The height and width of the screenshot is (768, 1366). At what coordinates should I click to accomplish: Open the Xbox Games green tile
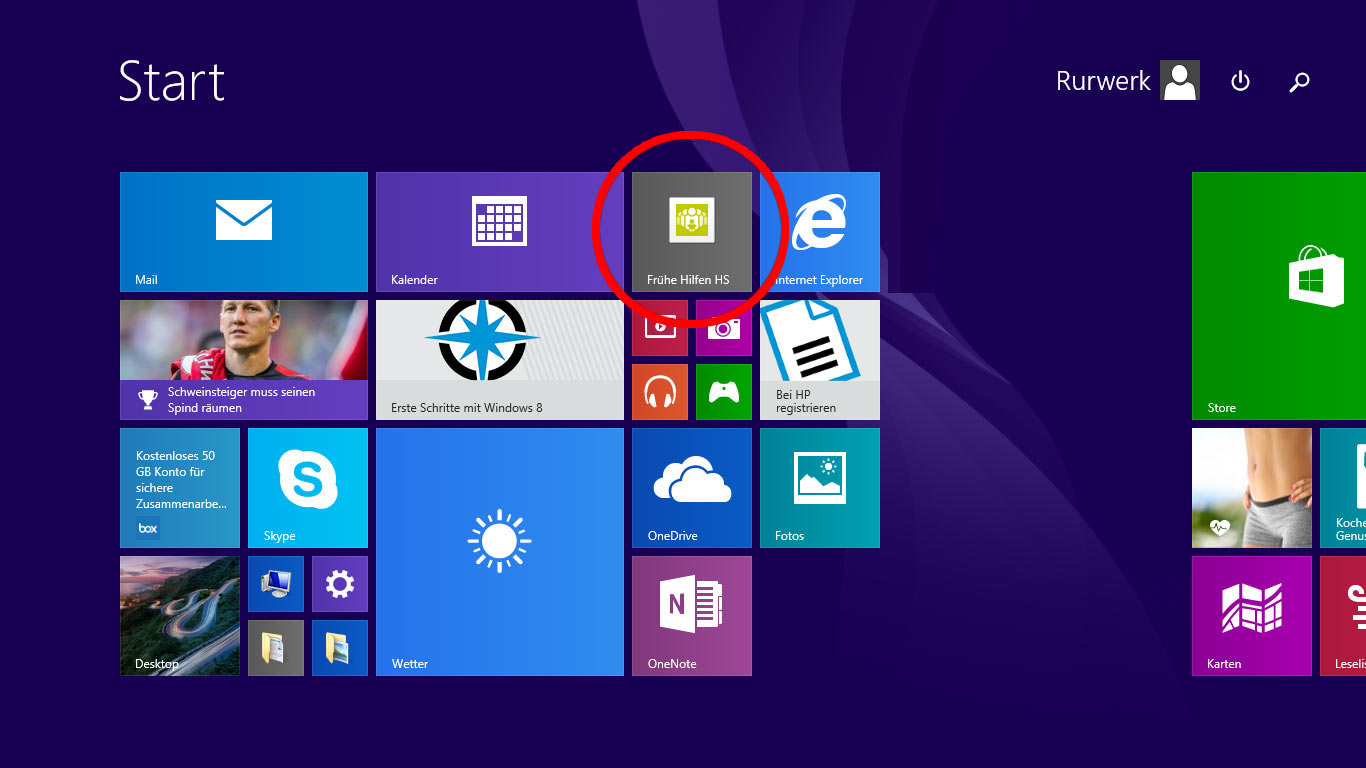tap(724, 392)
